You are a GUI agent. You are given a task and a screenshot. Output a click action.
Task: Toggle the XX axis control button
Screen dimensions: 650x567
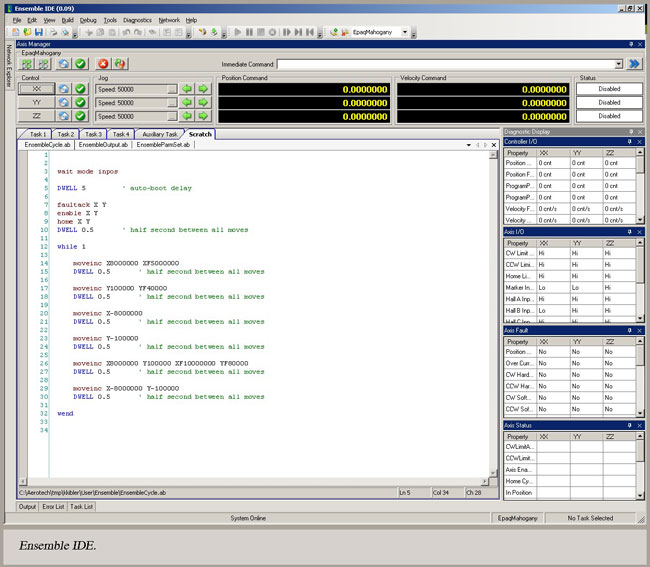[x=36, y=88]
